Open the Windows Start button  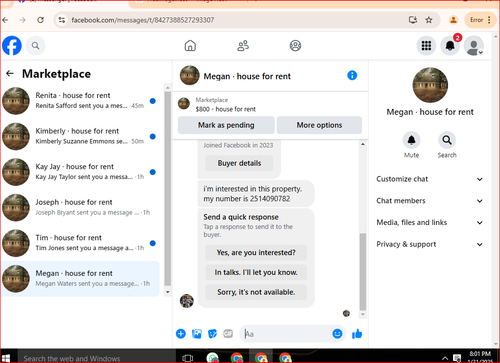pyautogui.click(x=6, y=358)
